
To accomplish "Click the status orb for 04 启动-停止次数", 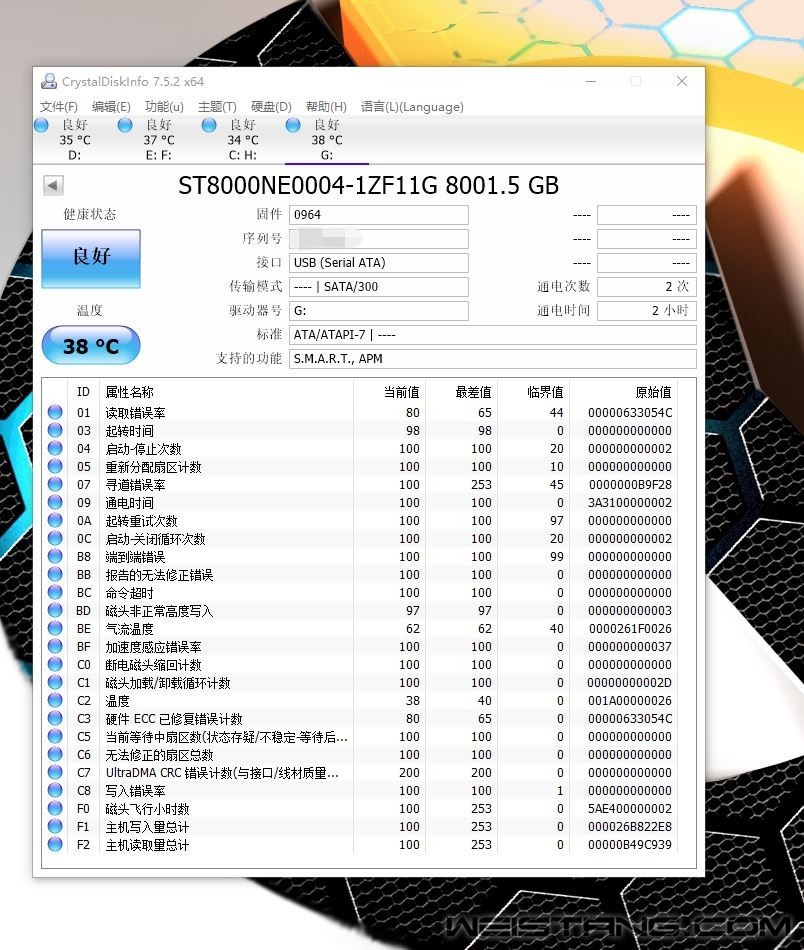I will (x=55, y=448).
